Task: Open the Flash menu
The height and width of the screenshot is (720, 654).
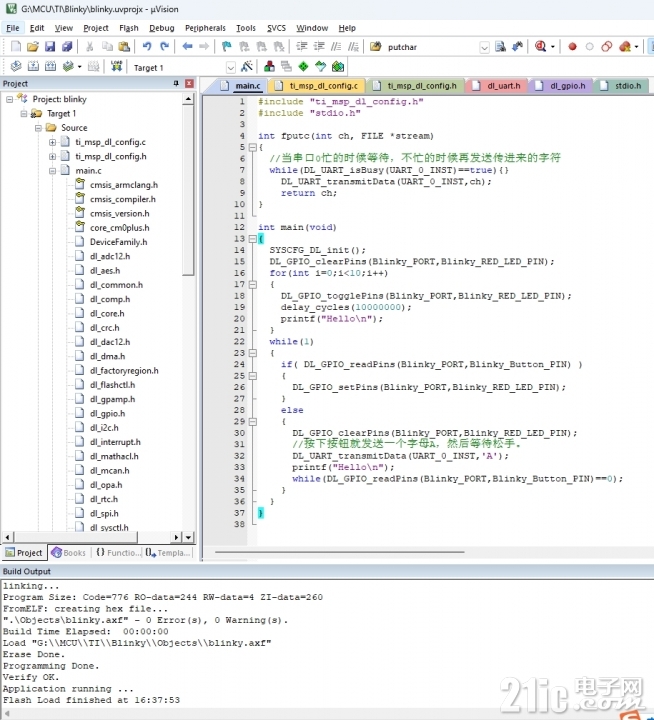Action: (x=129, y=28)
